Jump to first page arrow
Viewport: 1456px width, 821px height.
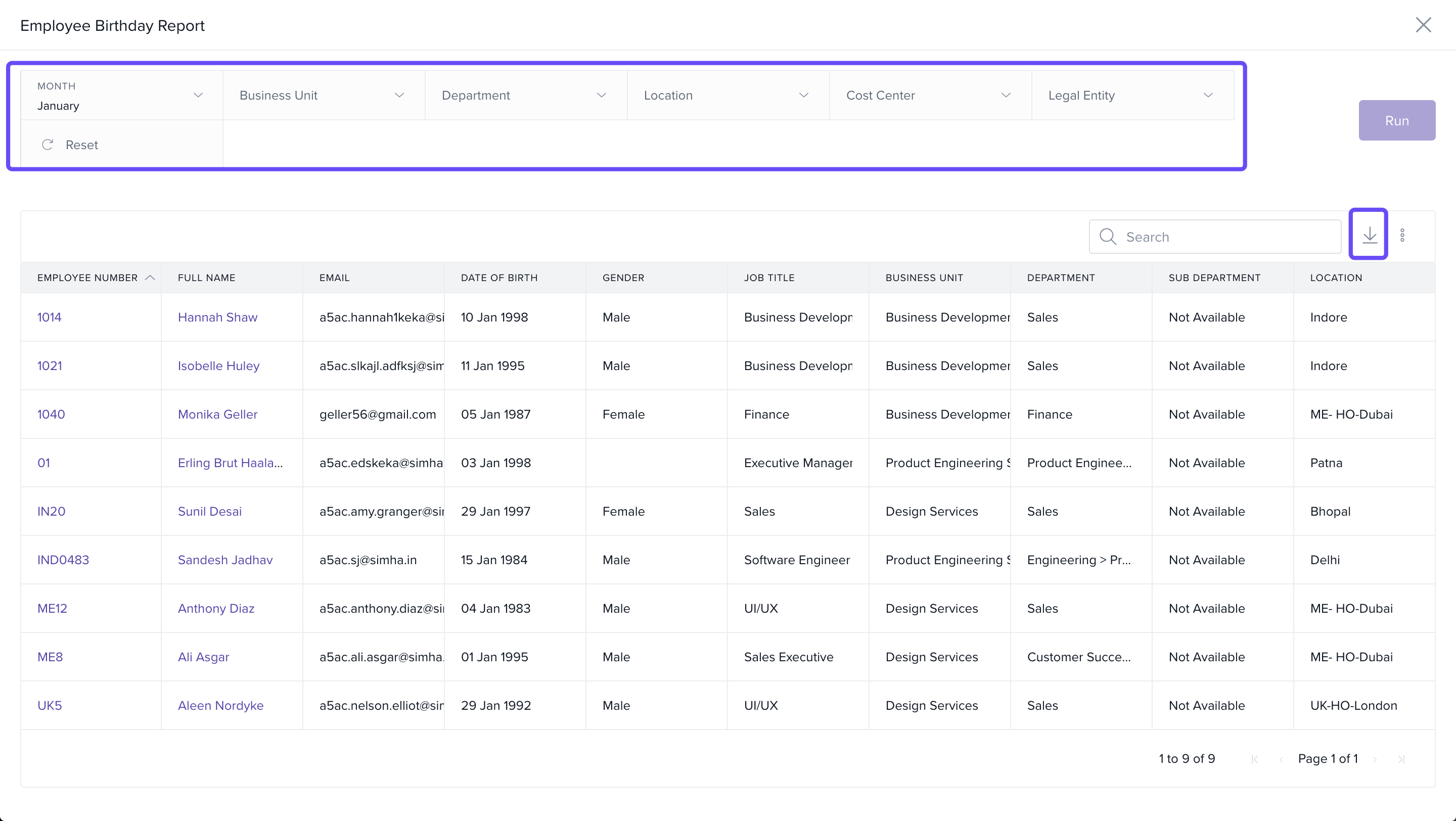pyautogui.click(x=1255, y=759)
